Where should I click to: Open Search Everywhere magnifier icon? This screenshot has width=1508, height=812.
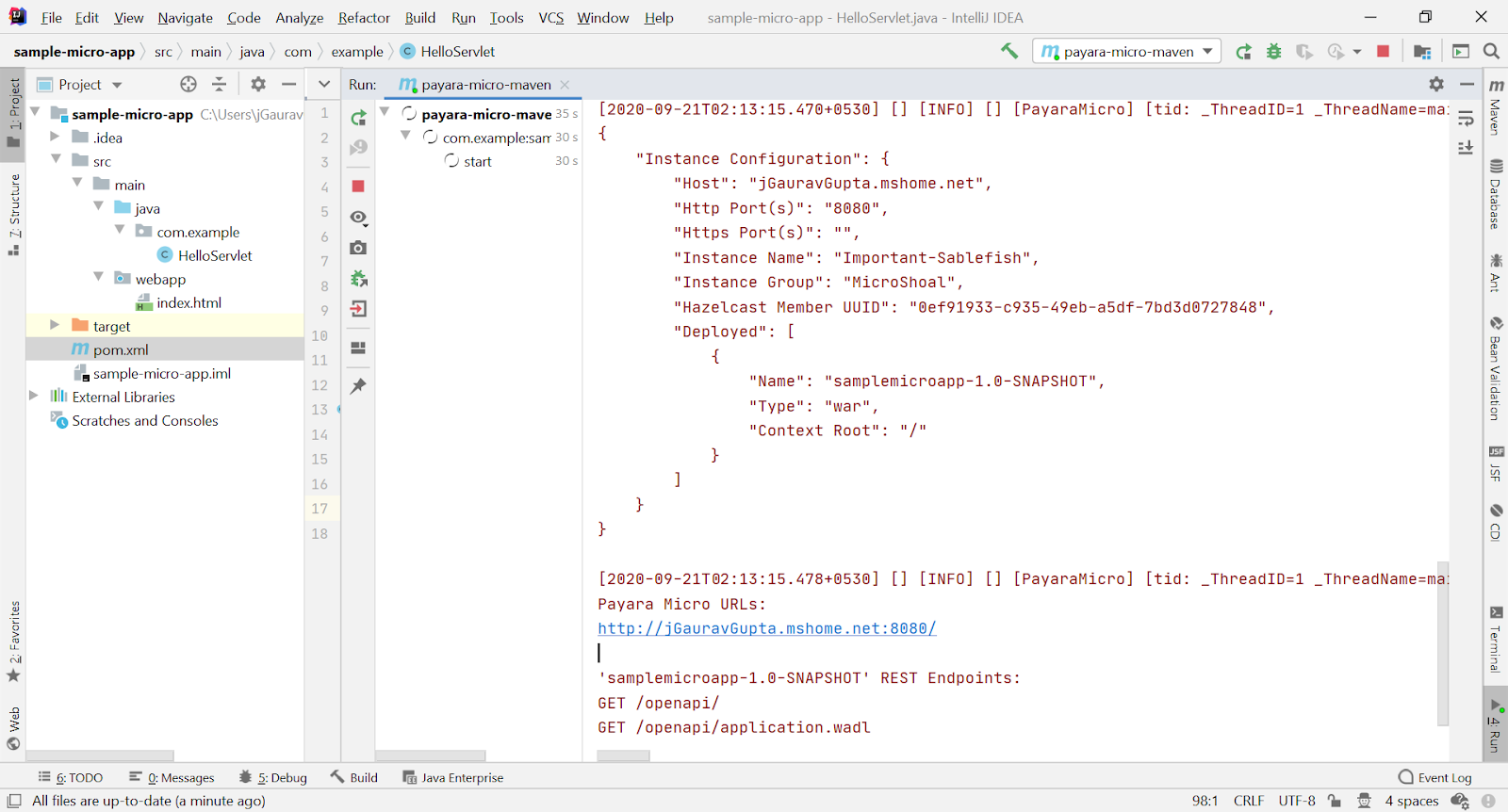(1491, 52)
